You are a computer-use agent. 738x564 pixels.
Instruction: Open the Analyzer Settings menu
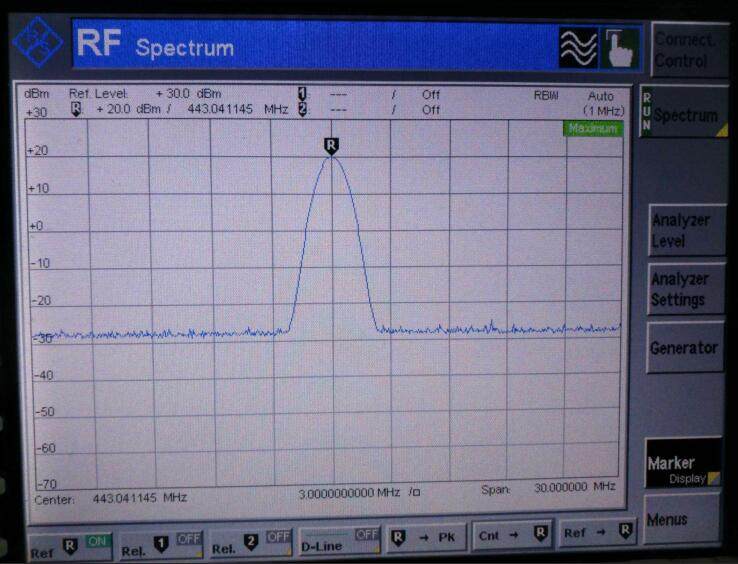[x=686, y=289]
